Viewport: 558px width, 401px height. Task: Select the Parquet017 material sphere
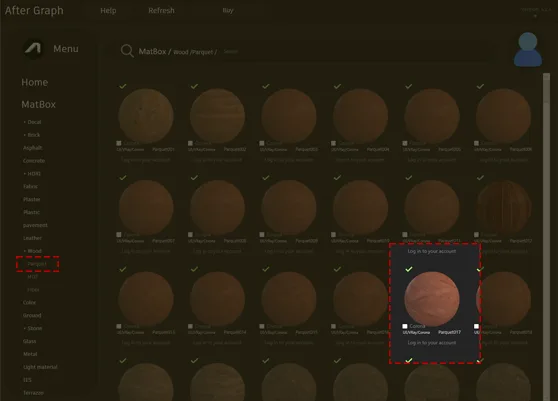(432, 299)
